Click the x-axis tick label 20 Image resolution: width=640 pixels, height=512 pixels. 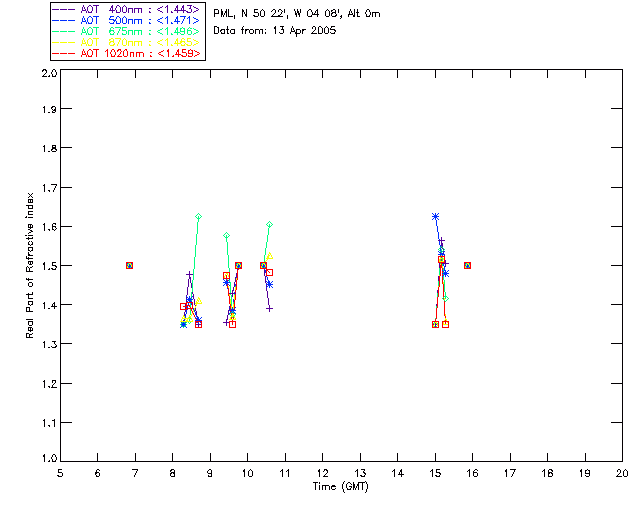[x=622, y=473]
